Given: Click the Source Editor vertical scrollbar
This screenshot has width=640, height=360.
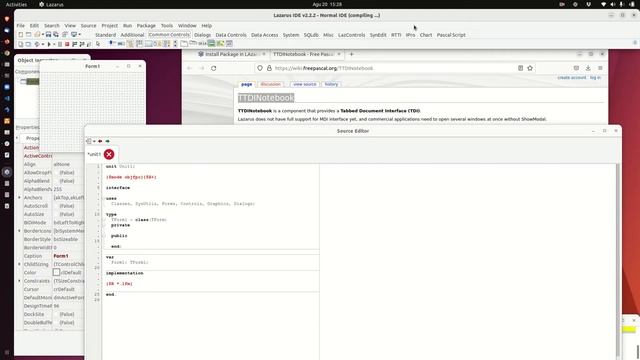Looking at the screenshot, I should [x=618, y=260].
